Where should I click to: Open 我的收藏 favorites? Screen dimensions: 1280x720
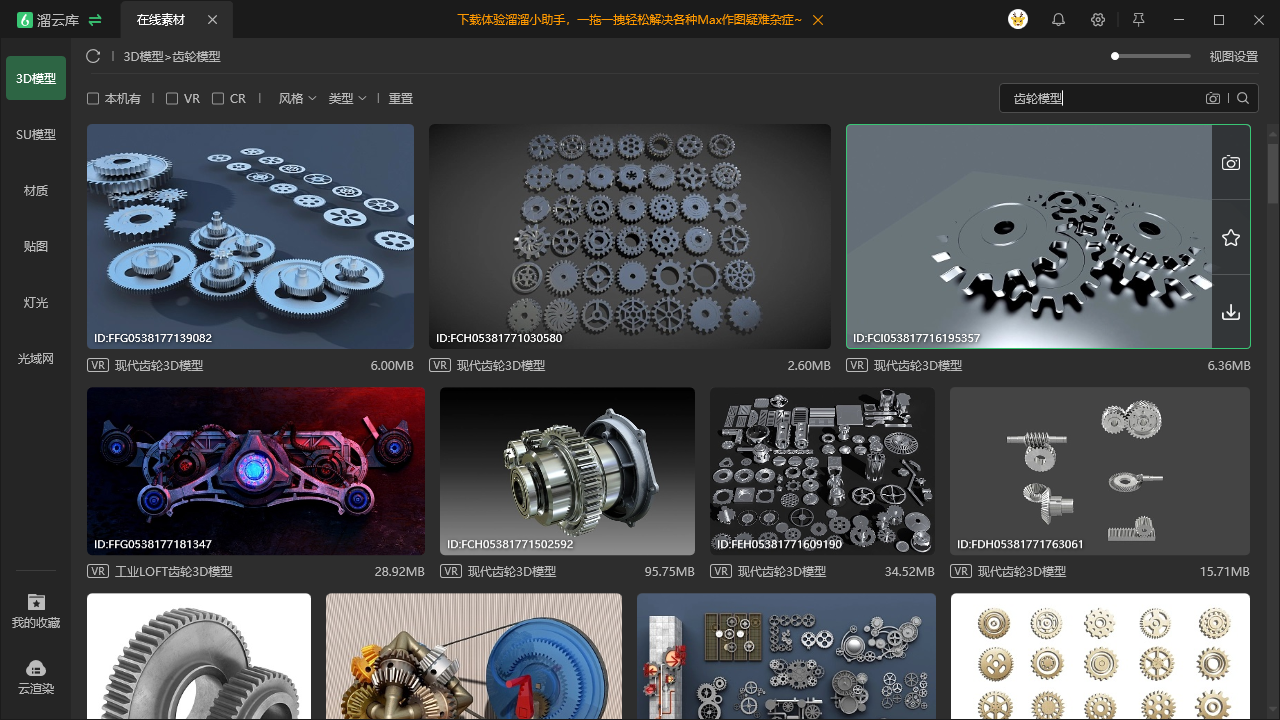tap(36, 611)
